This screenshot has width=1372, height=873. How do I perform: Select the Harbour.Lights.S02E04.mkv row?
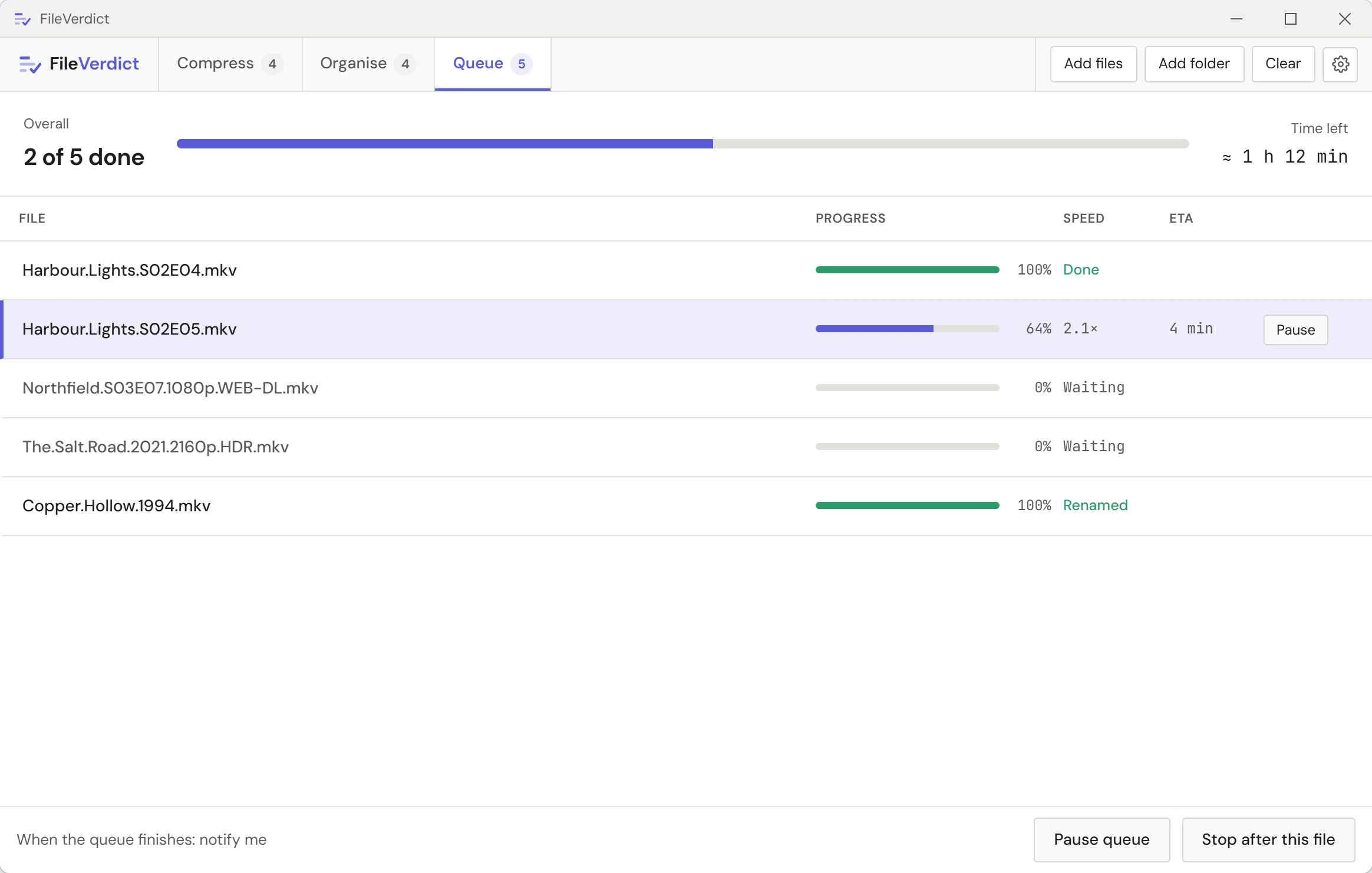tap(686, 270)
